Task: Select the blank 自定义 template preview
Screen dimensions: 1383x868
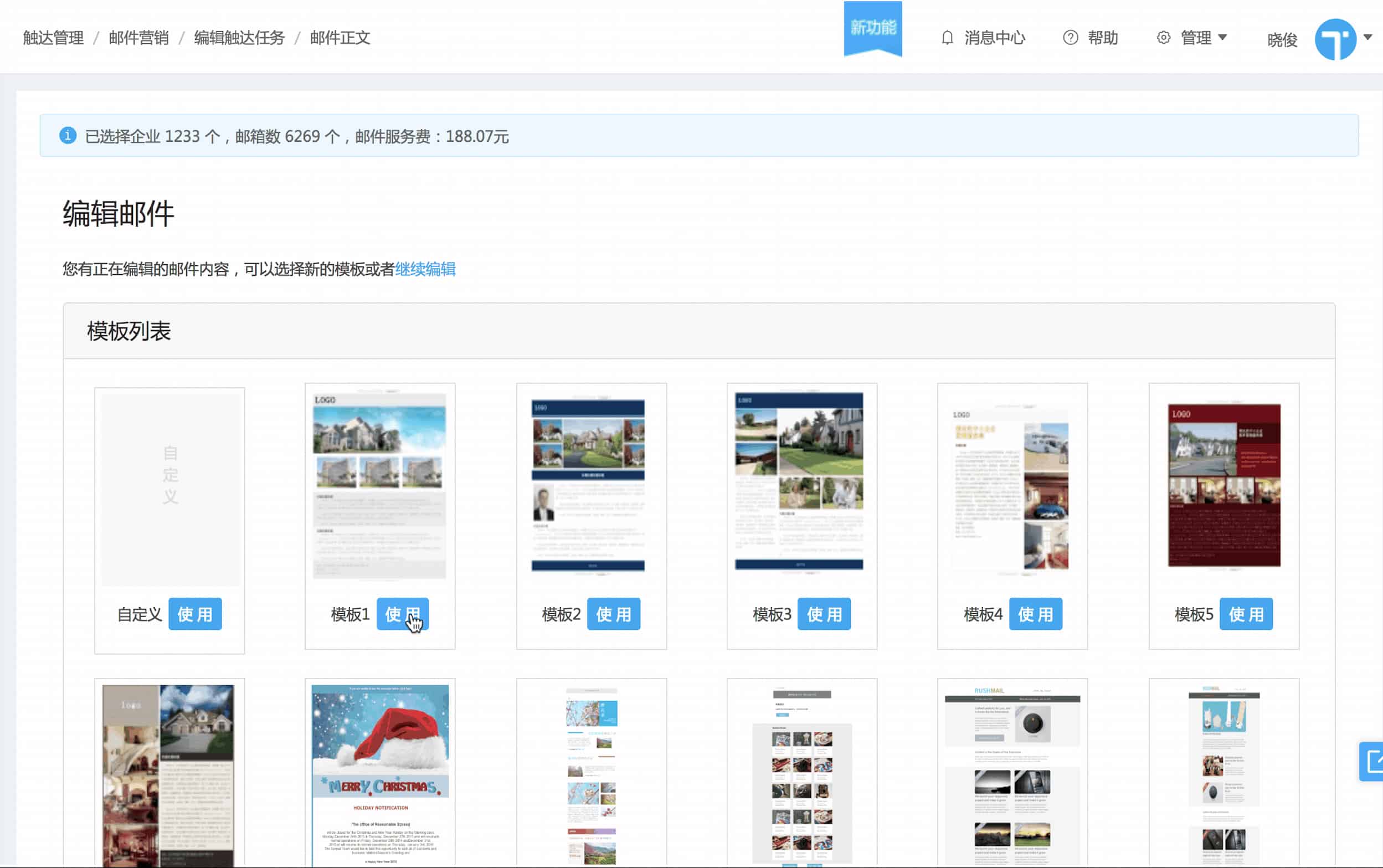Action: [171, 489]
